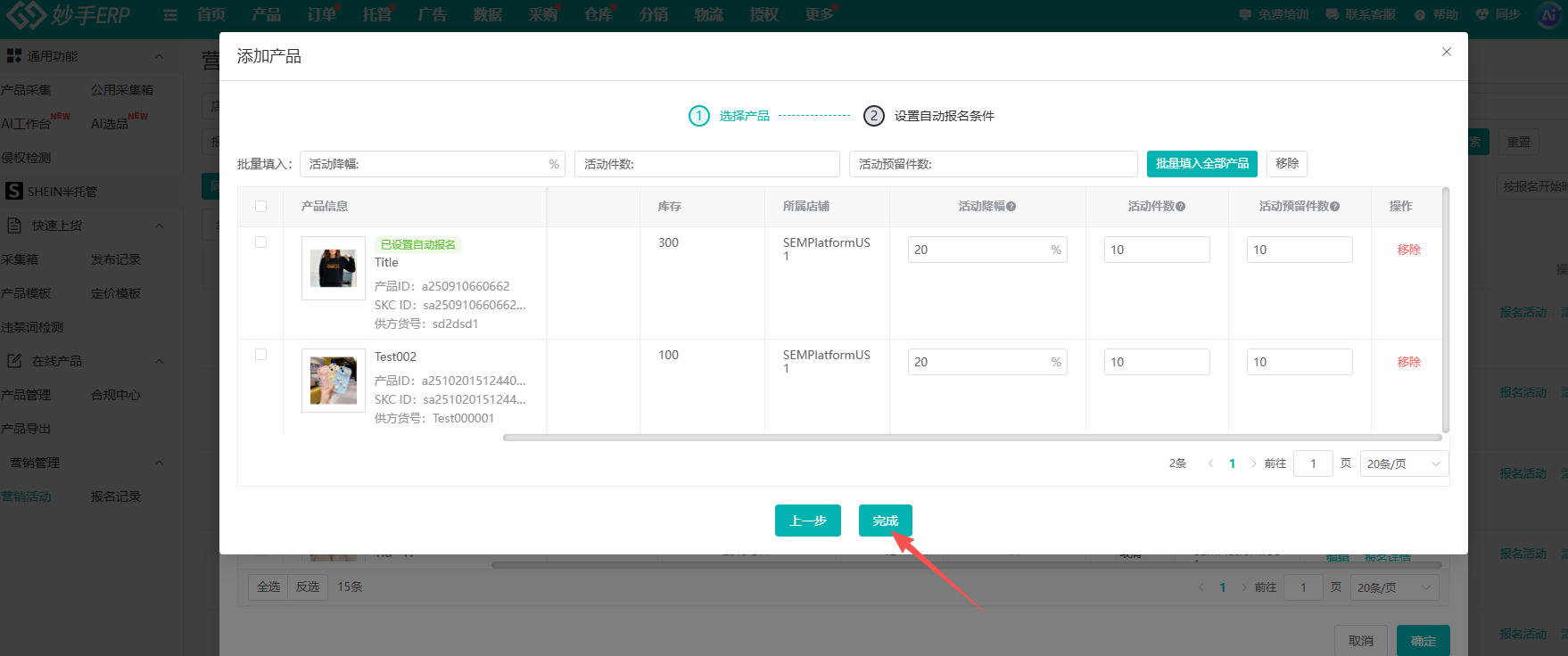Open 公用采集箱 in the sidebar
This screenshot has width=1568, height=656.
click(122, 90)
